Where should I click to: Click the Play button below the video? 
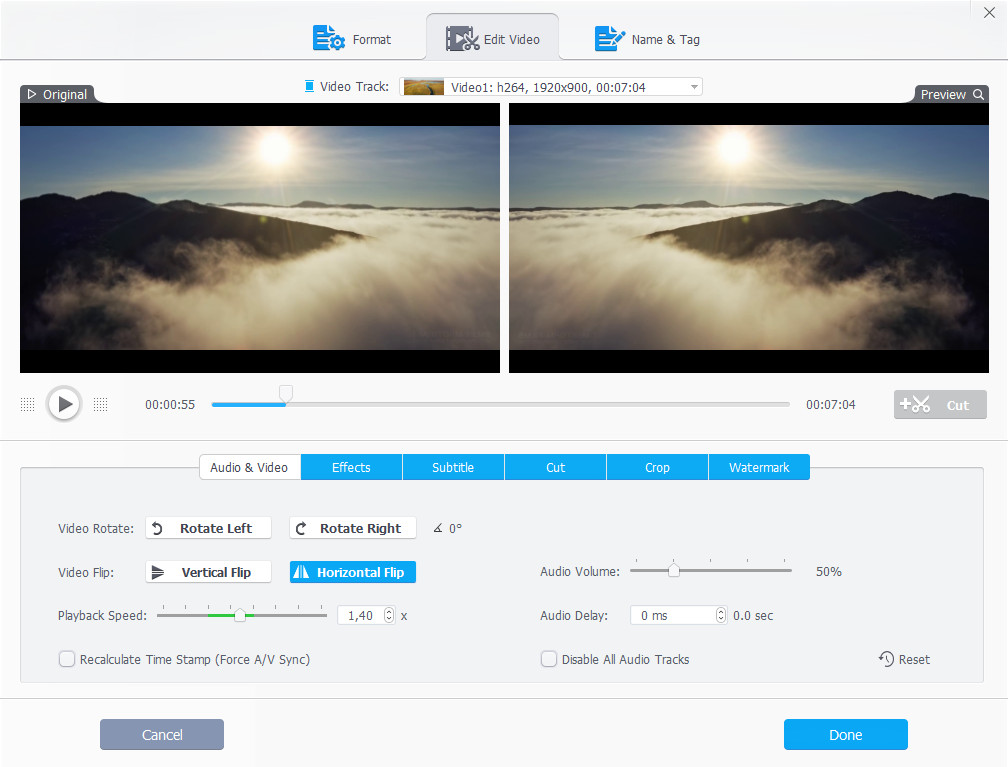pos(64,404)
